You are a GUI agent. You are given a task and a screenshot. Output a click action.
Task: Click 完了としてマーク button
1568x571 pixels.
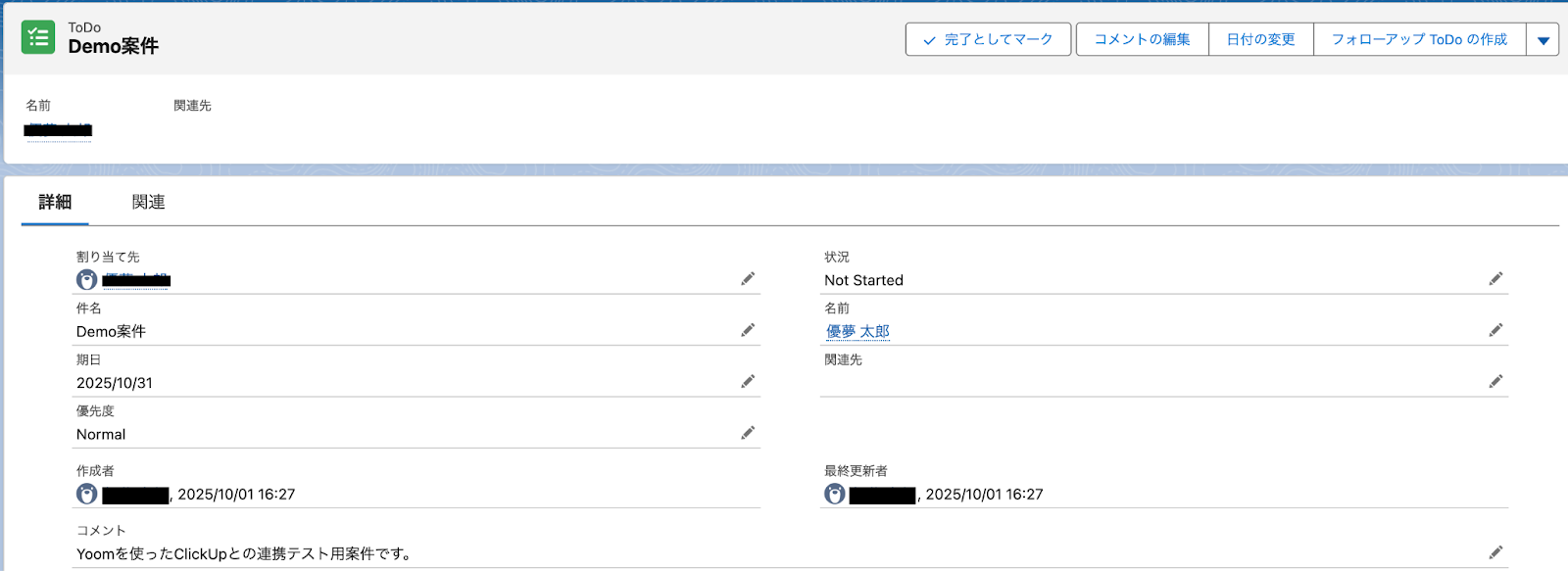coord(988,40)
